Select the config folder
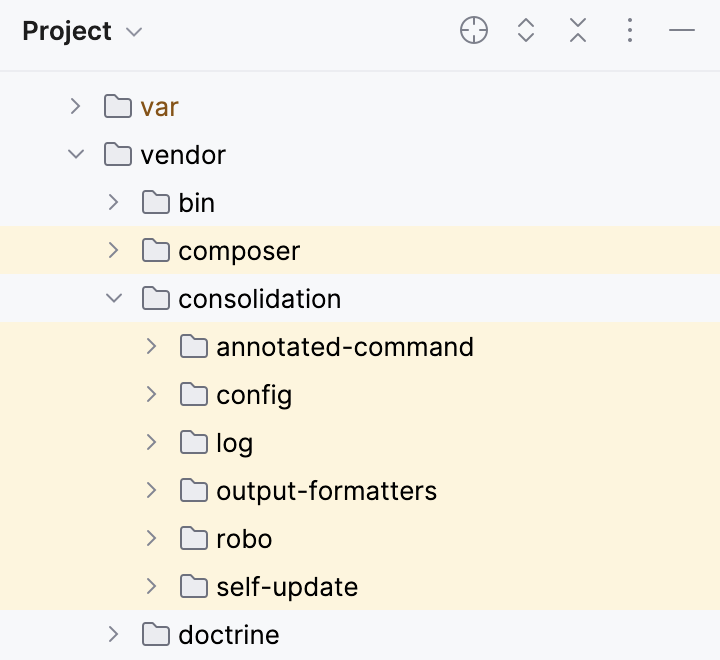720x660 pixels. click(x=254, y=395)
